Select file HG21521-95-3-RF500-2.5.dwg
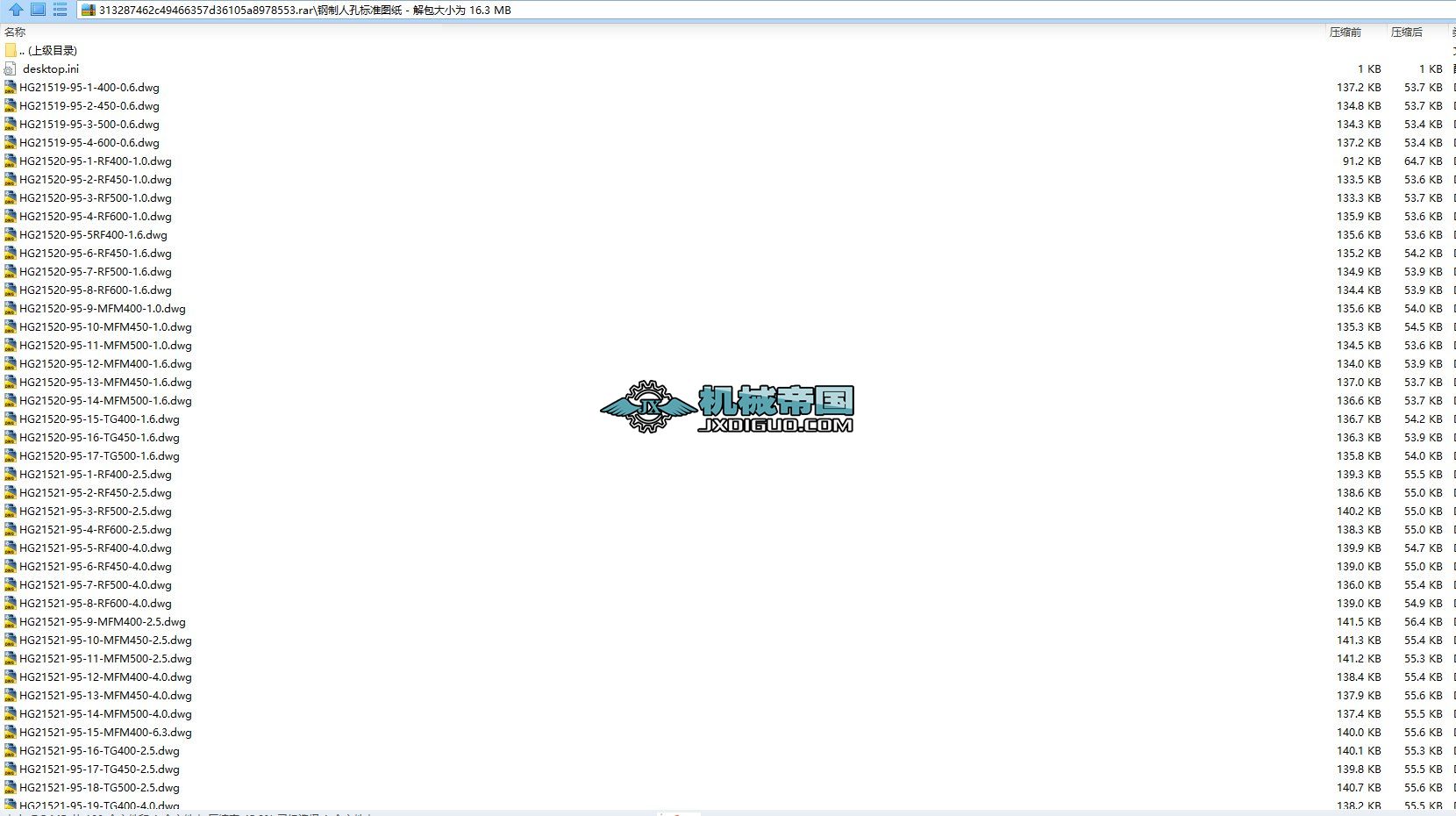The width and height of the screenshot is (1456, 816). (96, 511)
